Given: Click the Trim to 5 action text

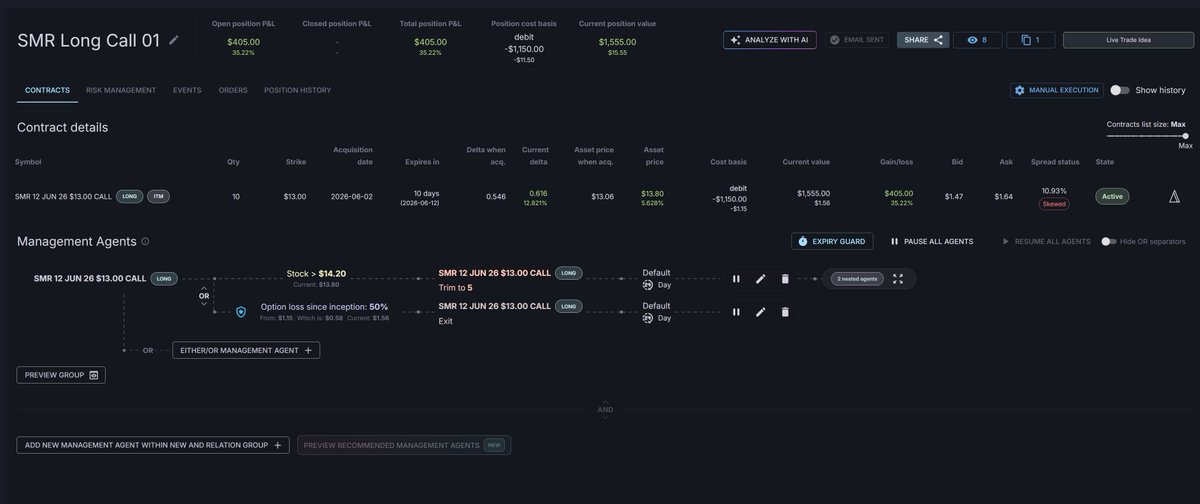Looking at the screenshot, I should coord(456,288).
